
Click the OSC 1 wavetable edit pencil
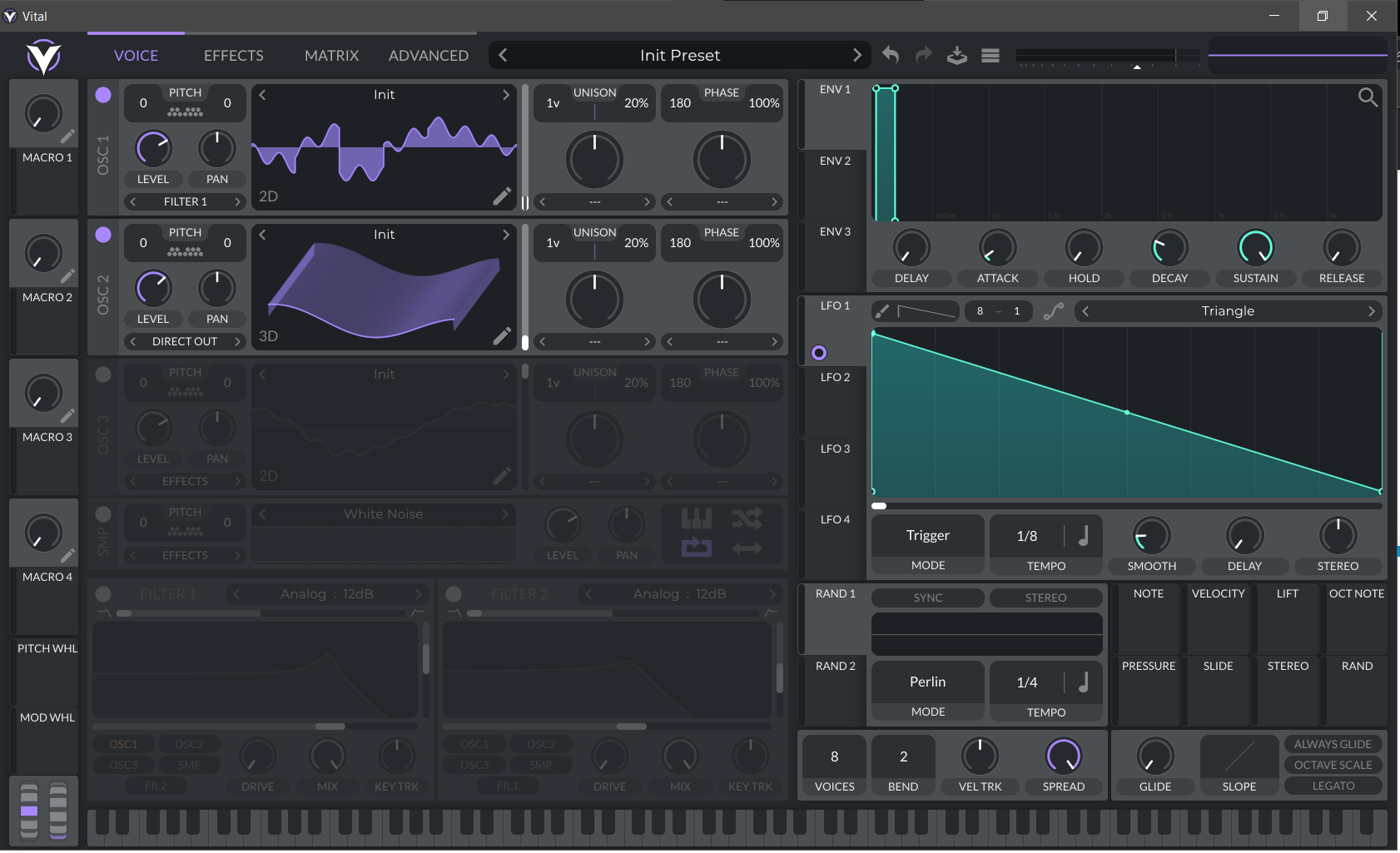pos(502,196)
